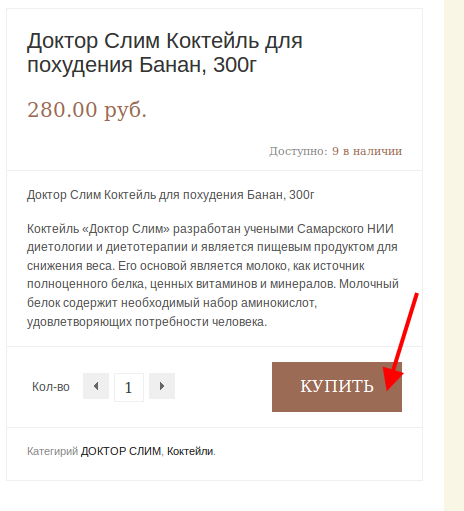
Task: Click the КУПИТЬ buy button
Action: [337, 387]
